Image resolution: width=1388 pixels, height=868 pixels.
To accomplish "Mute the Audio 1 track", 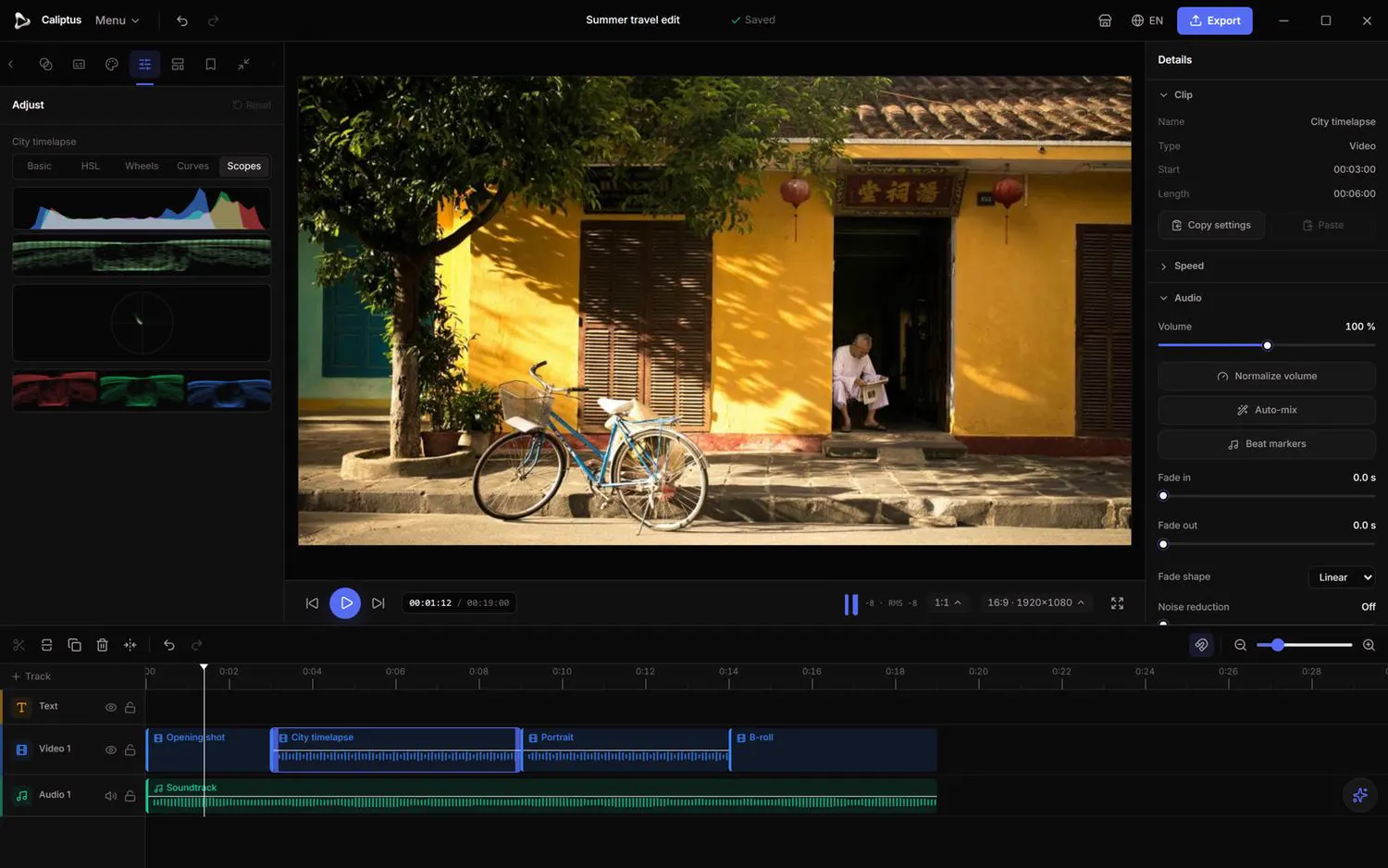I will click(111, 796).
